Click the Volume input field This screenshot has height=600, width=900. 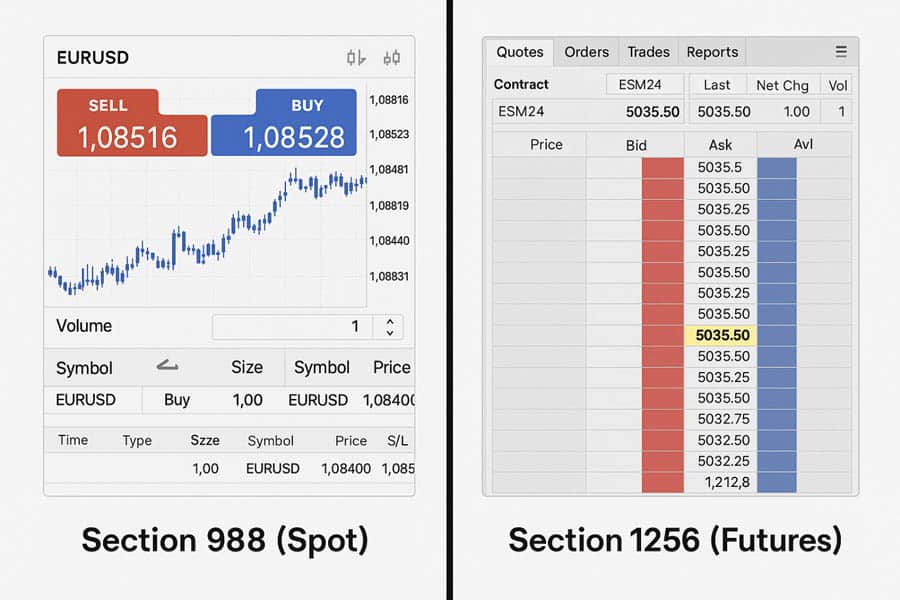tap(292, 326)
